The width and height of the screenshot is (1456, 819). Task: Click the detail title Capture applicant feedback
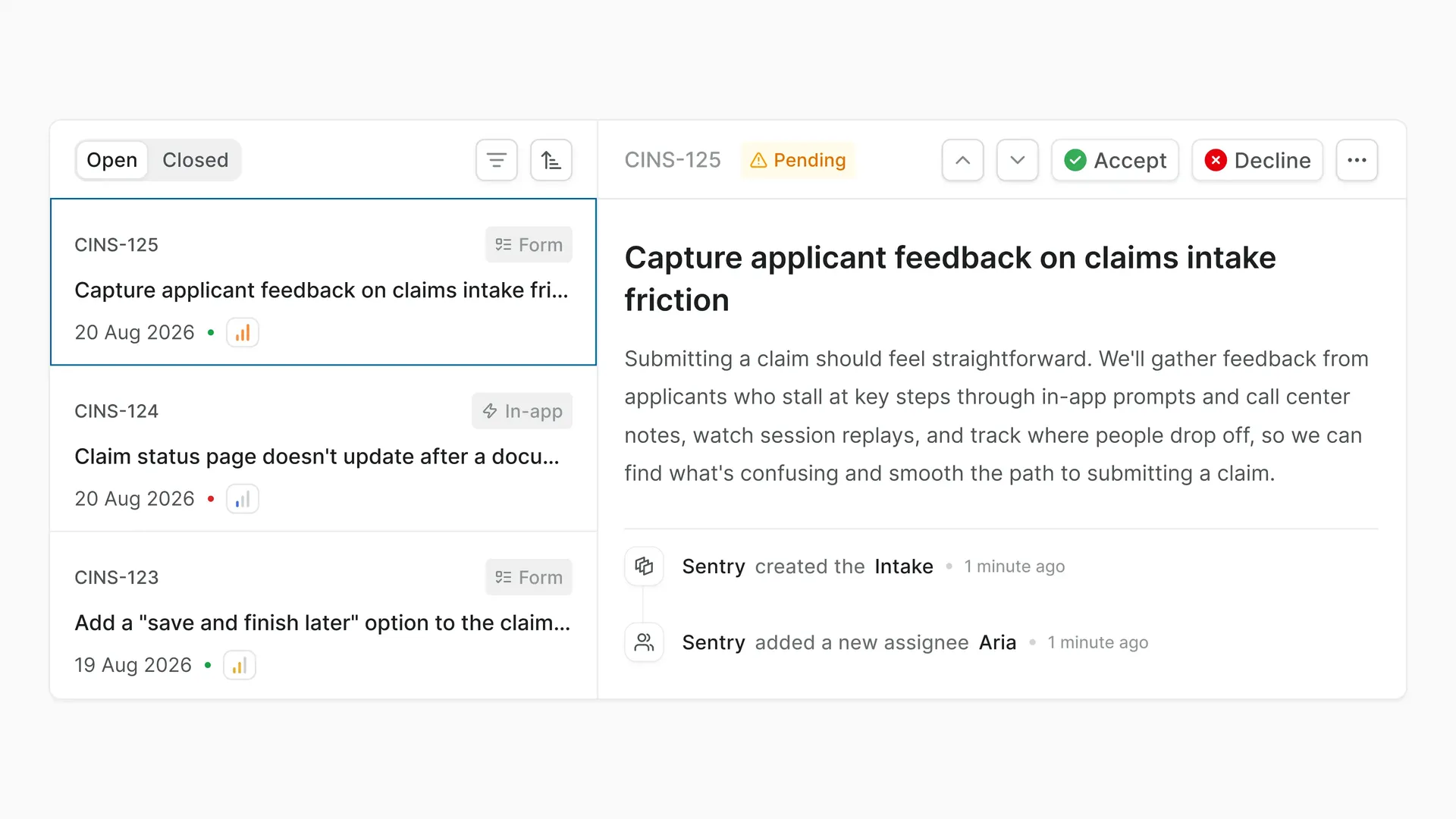pos(950,278)
